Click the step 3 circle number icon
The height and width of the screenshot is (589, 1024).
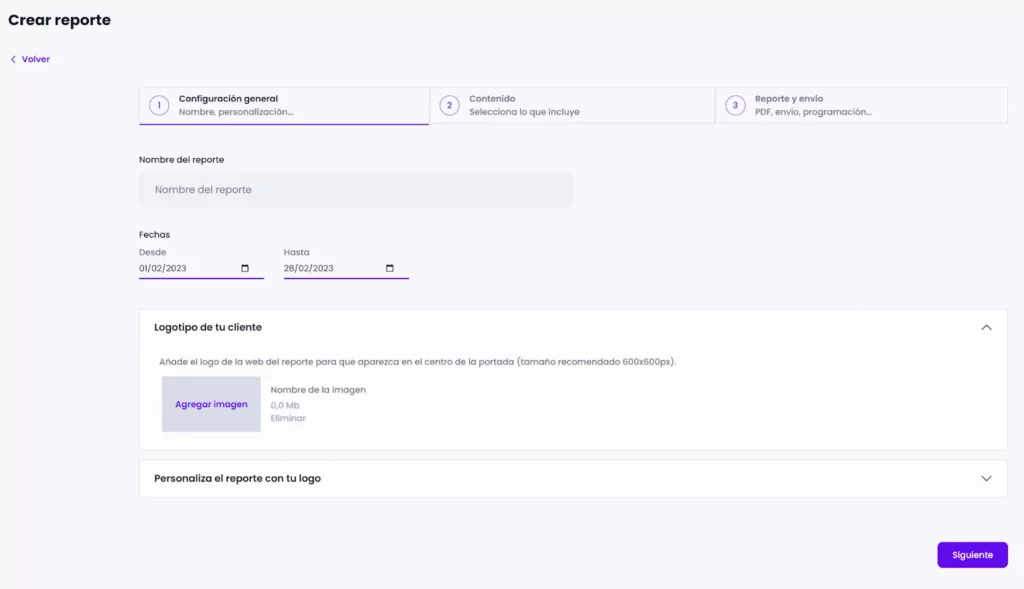point(735,105)
